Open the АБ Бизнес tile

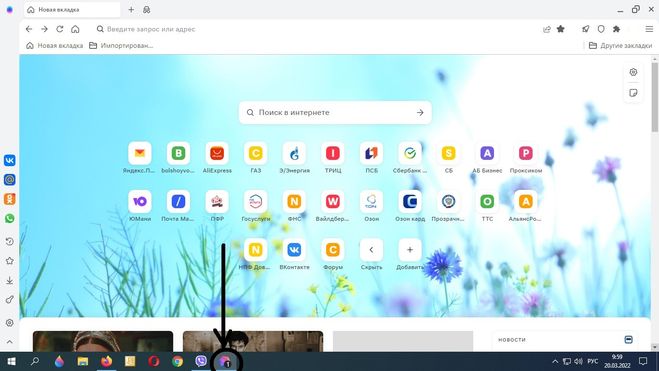click(487, 158)
